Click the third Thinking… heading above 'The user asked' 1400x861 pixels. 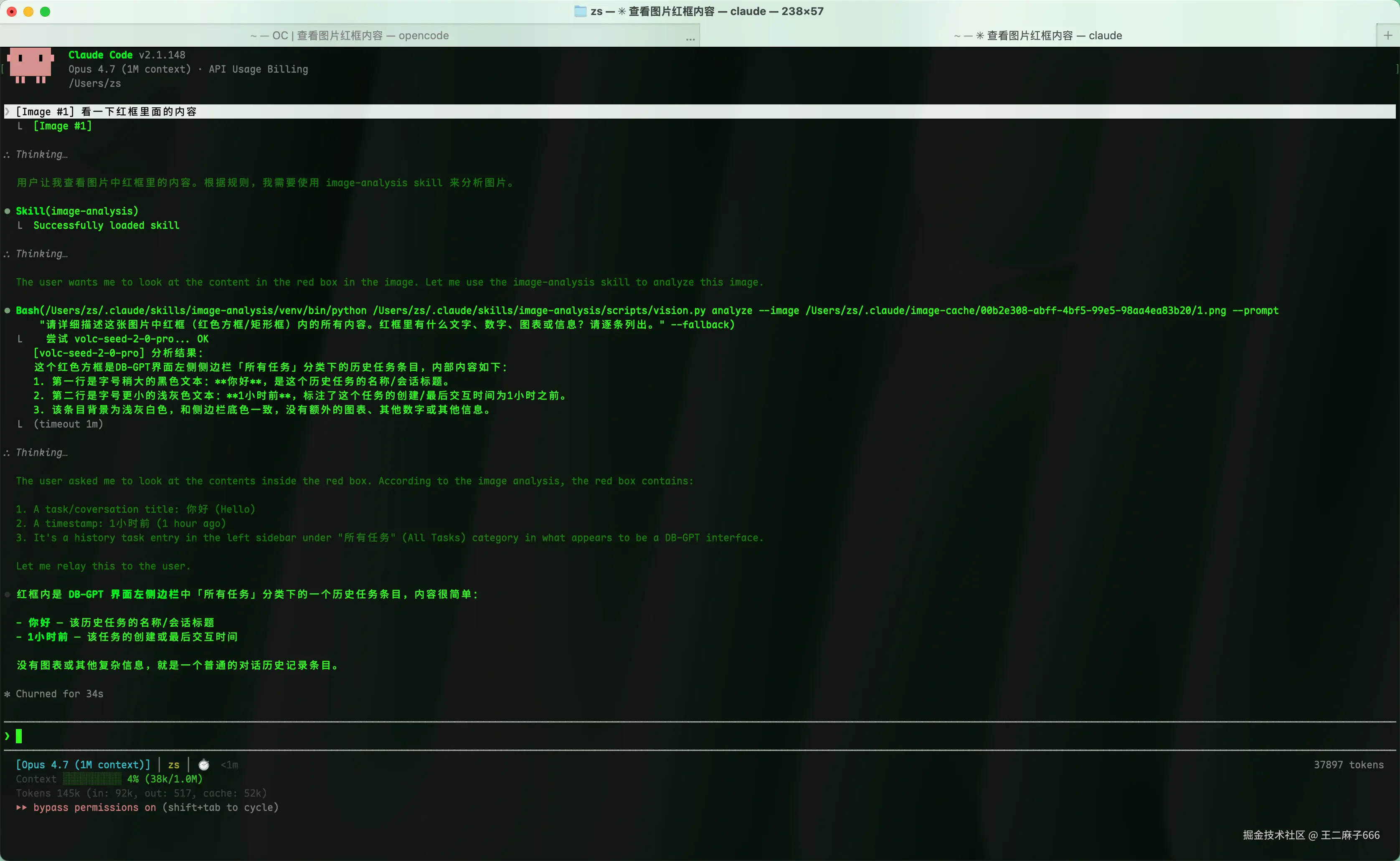(42, 453)
